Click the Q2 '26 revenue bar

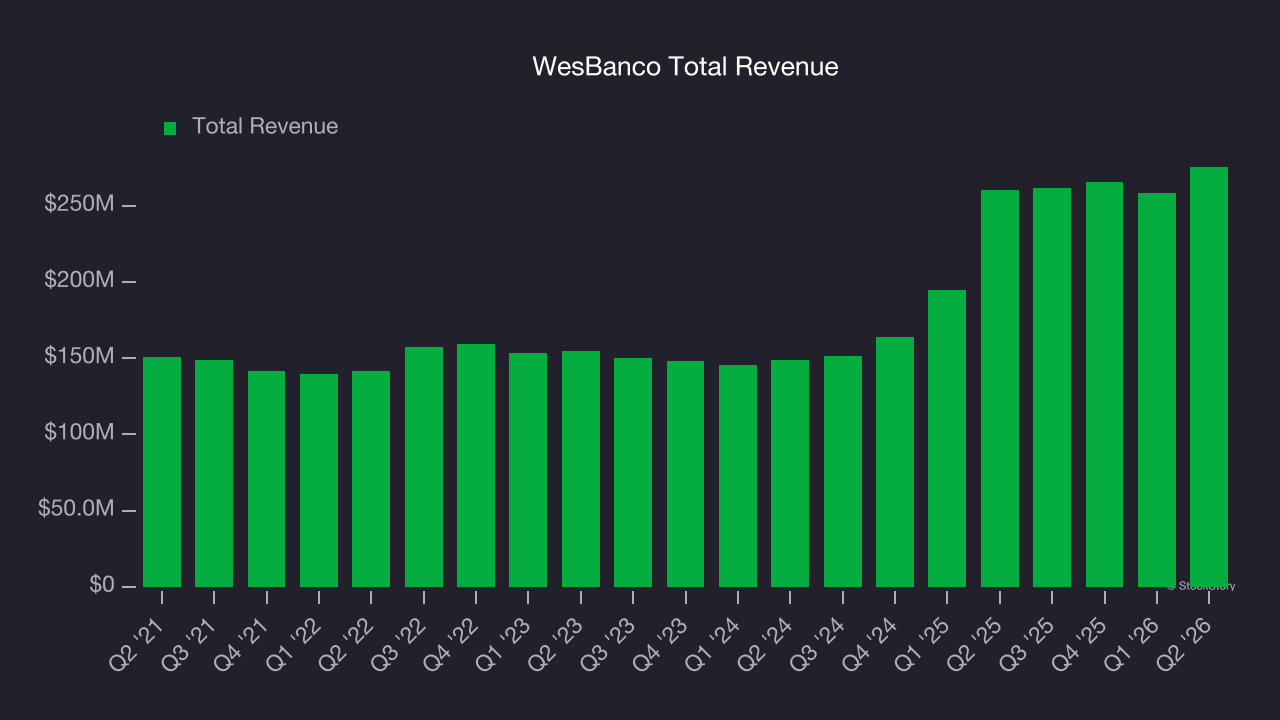[1209, 377]
